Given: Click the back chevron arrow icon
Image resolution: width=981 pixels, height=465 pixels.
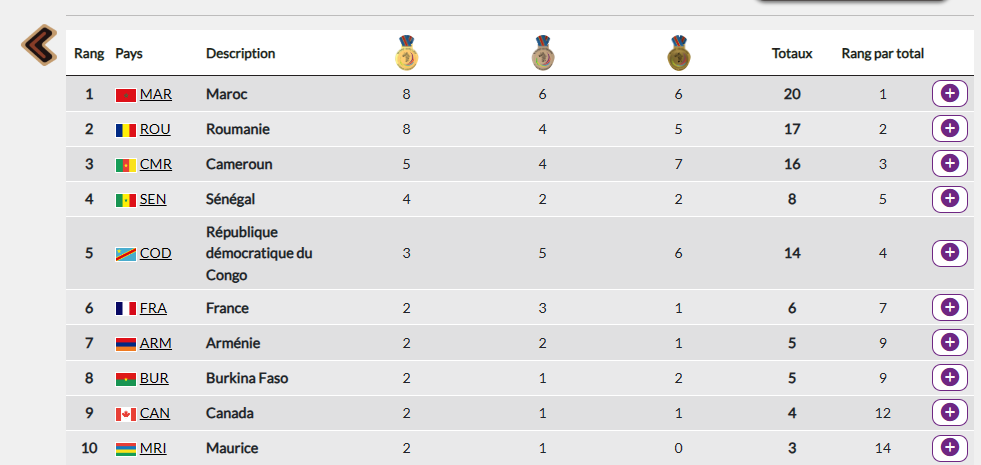Looking at the screenshot, I should (x=40, y=44).
